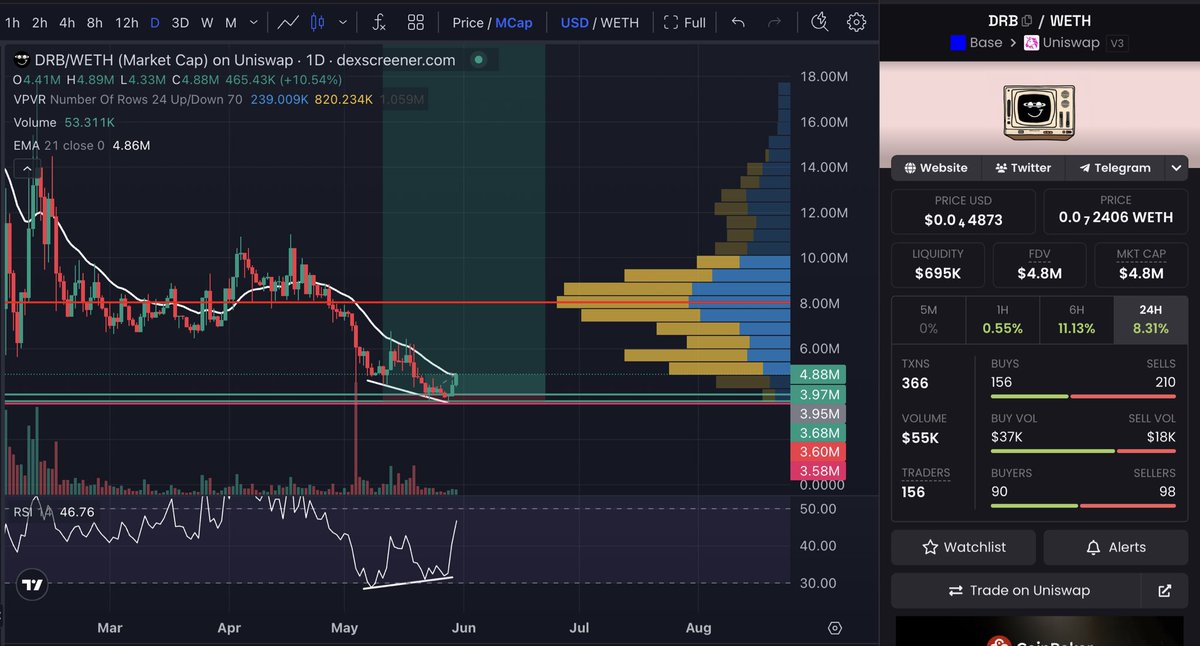Click the V3 version badge

[1117, 43]
